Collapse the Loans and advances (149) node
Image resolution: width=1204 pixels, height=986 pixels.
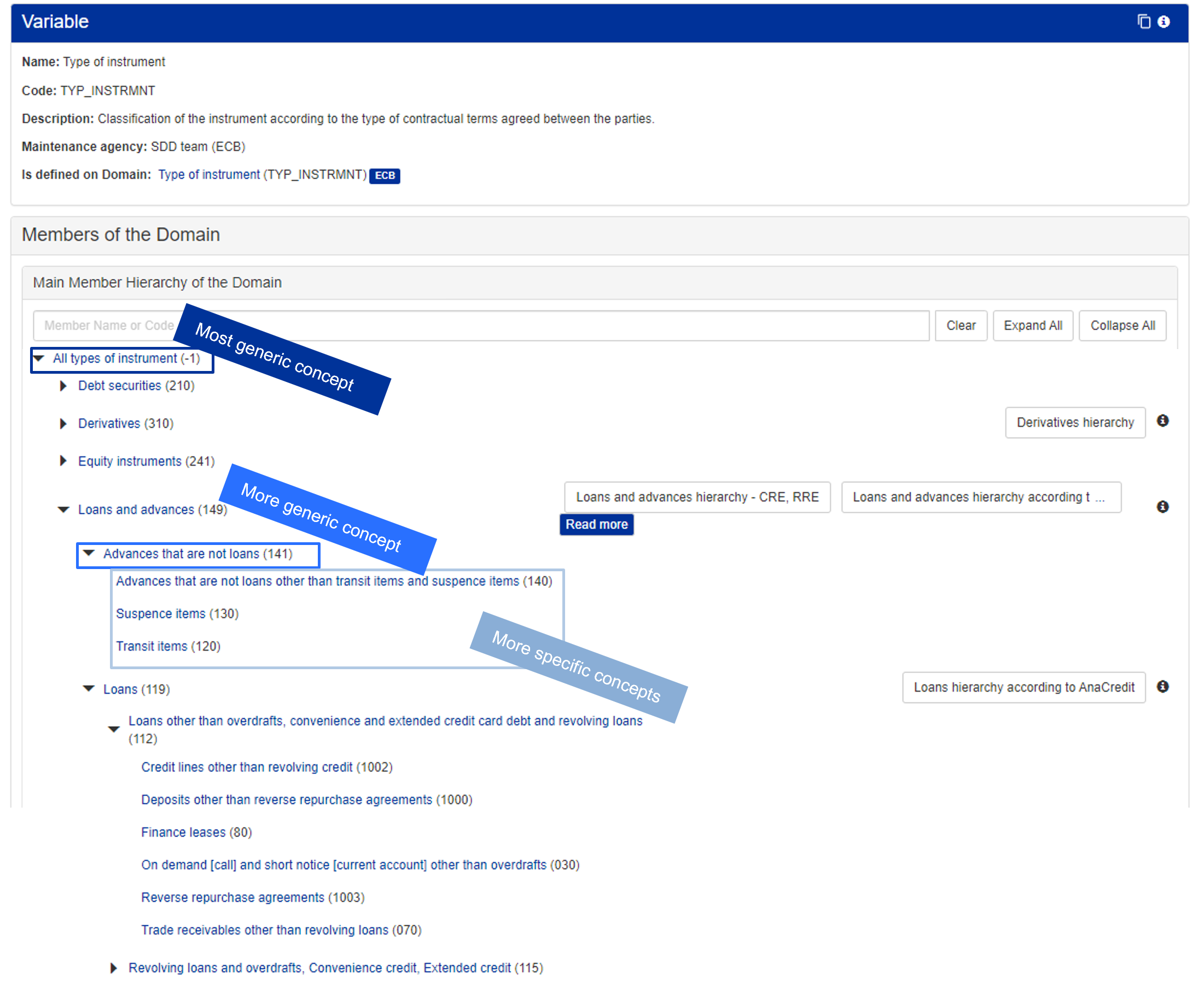(x=63, y=509)
